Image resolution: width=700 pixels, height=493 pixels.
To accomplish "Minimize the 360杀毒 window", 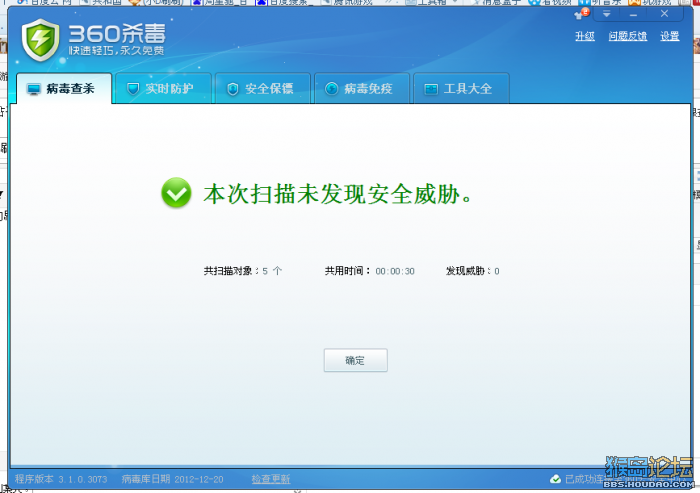I will coord(633,15).
